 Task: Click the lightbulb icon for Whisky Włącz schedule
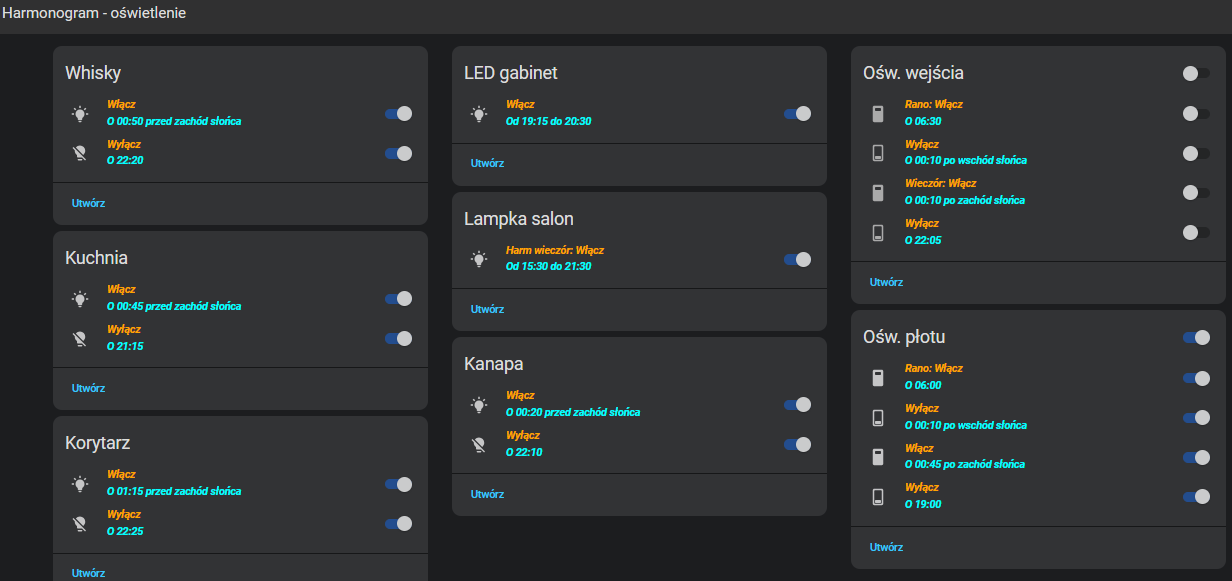click(80, 114)
